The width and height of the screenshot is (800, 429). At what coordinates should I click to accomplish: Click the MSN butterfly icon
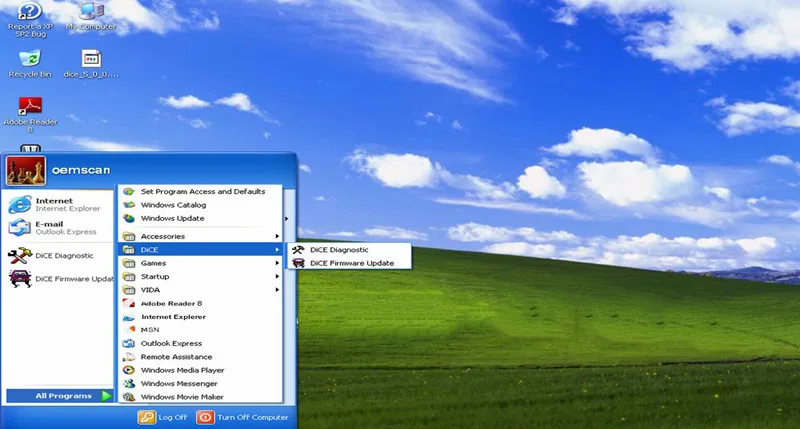click(129, 330)
